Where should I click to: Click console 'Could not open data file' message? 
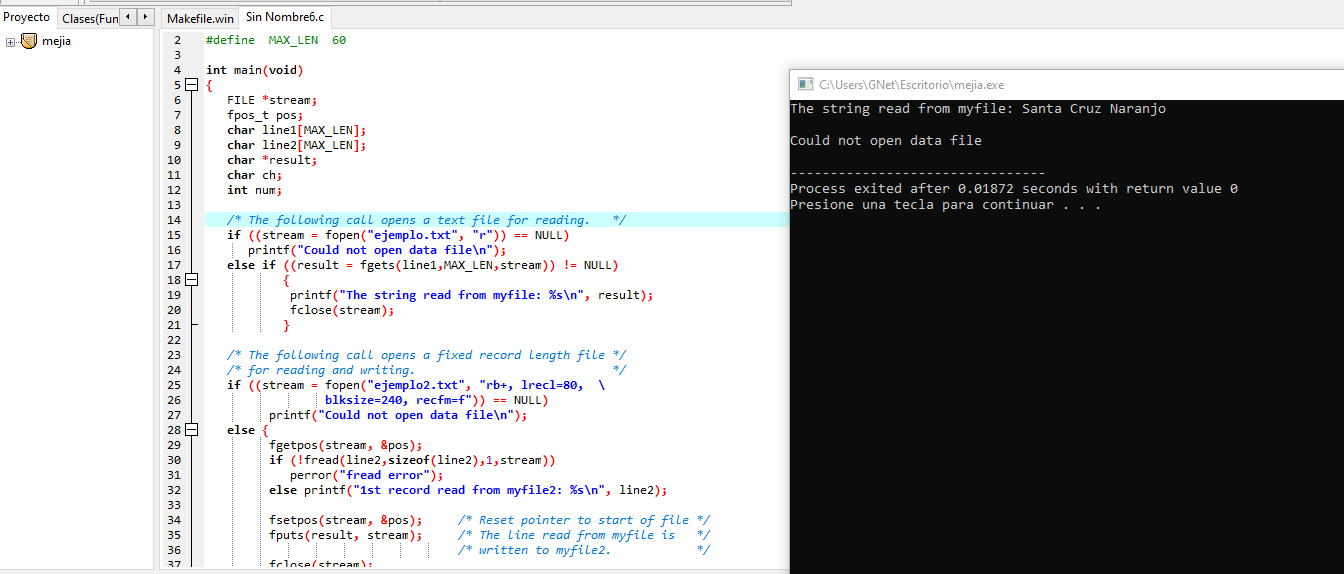(886, 141)
